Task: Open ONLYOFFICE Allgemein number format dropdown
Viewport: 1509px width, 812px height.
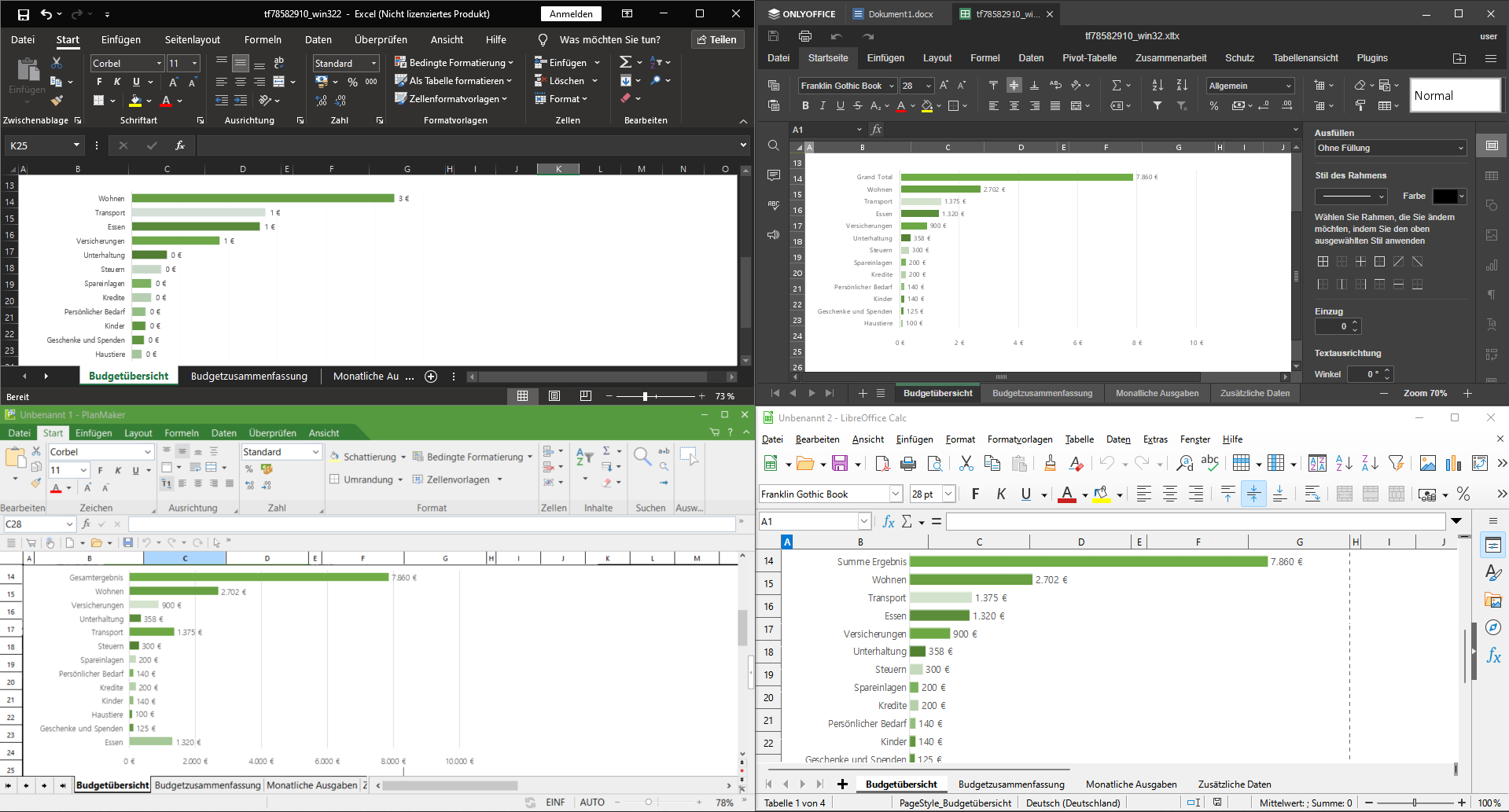Action: click(x=1289, y=86)
